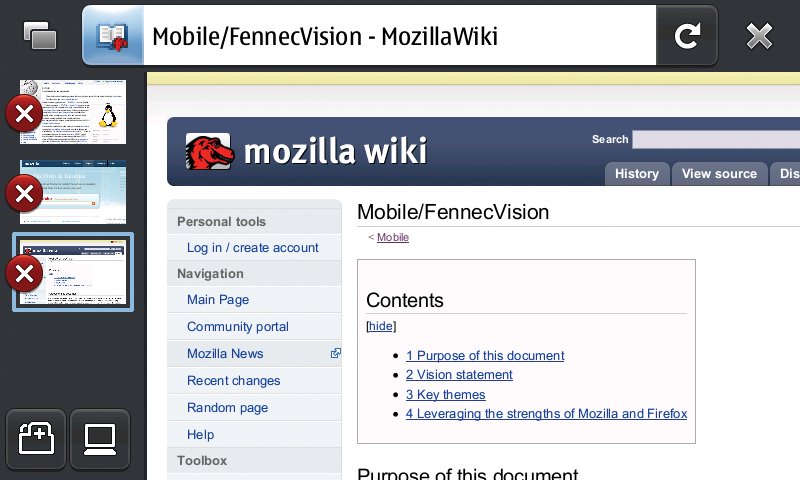
Task: Select the Wikipedia Linux tab thumbnail
Action: 73,112
